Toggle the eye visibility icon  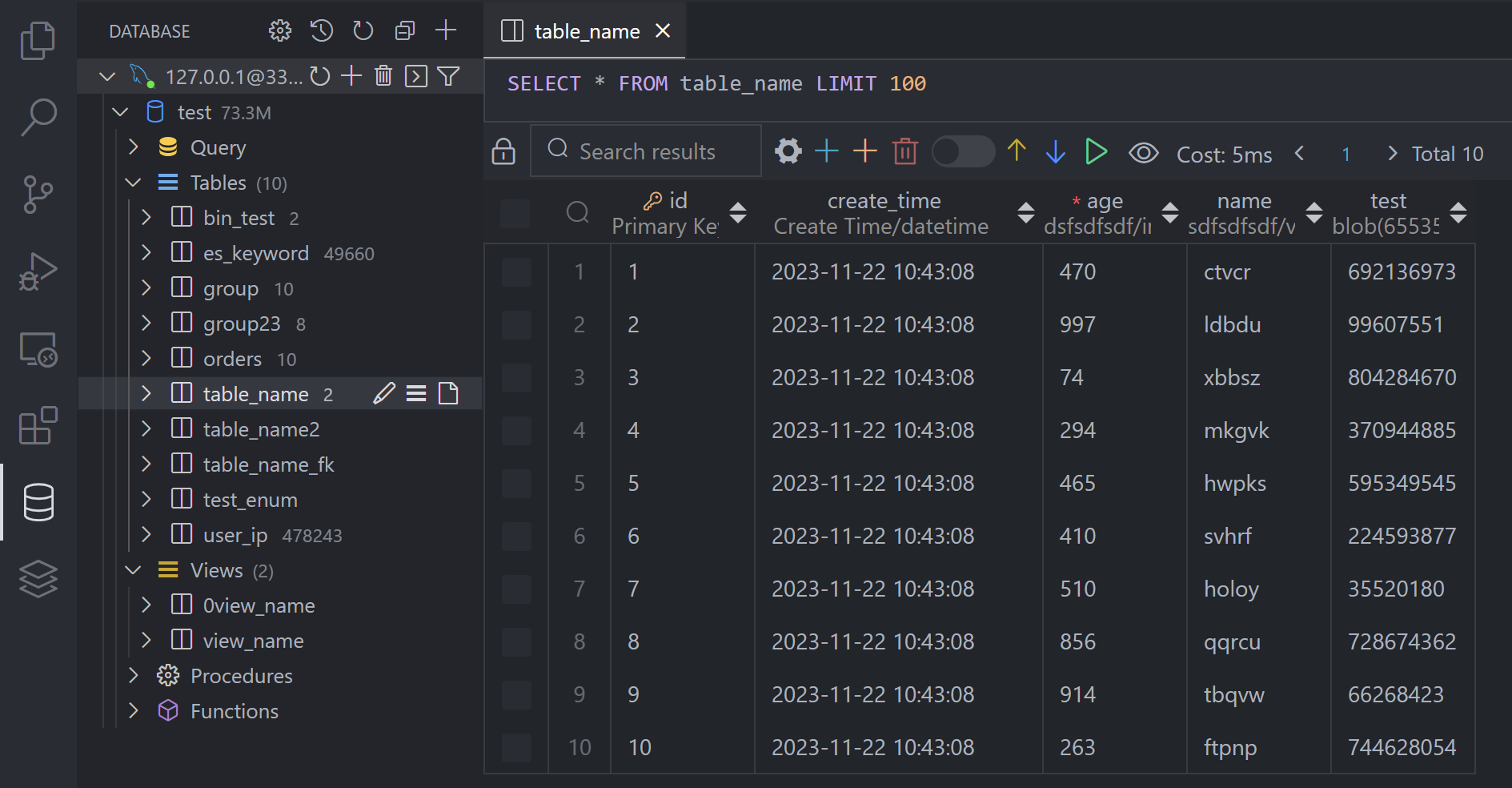pos(1143,153)
